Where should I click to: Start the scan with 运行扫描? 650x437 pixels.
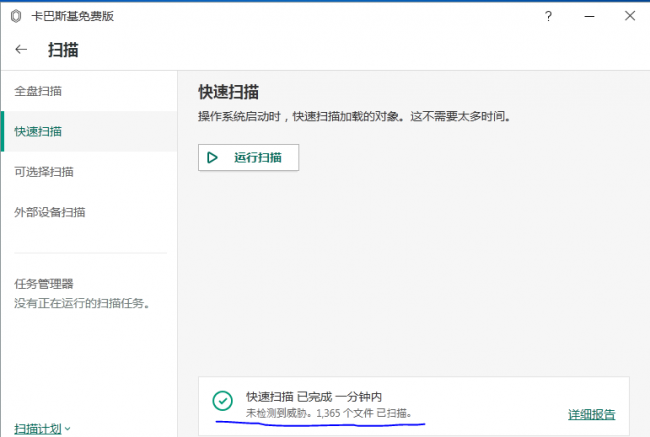tap(248, 158)
